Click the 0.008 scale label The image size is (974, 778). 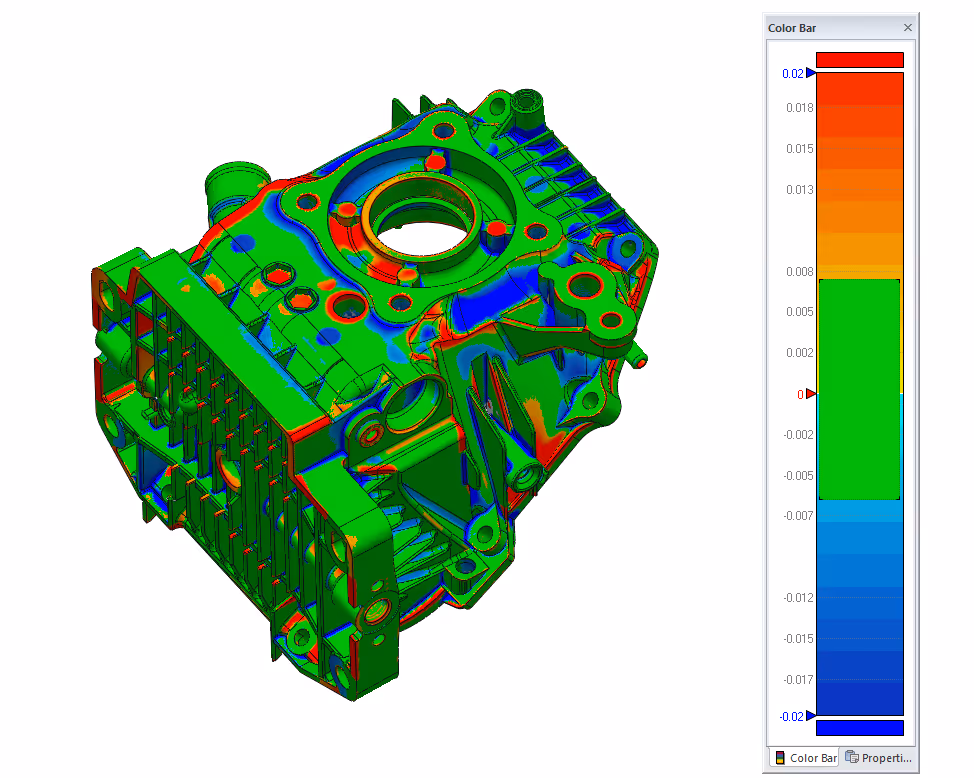[x=799, y=272]
